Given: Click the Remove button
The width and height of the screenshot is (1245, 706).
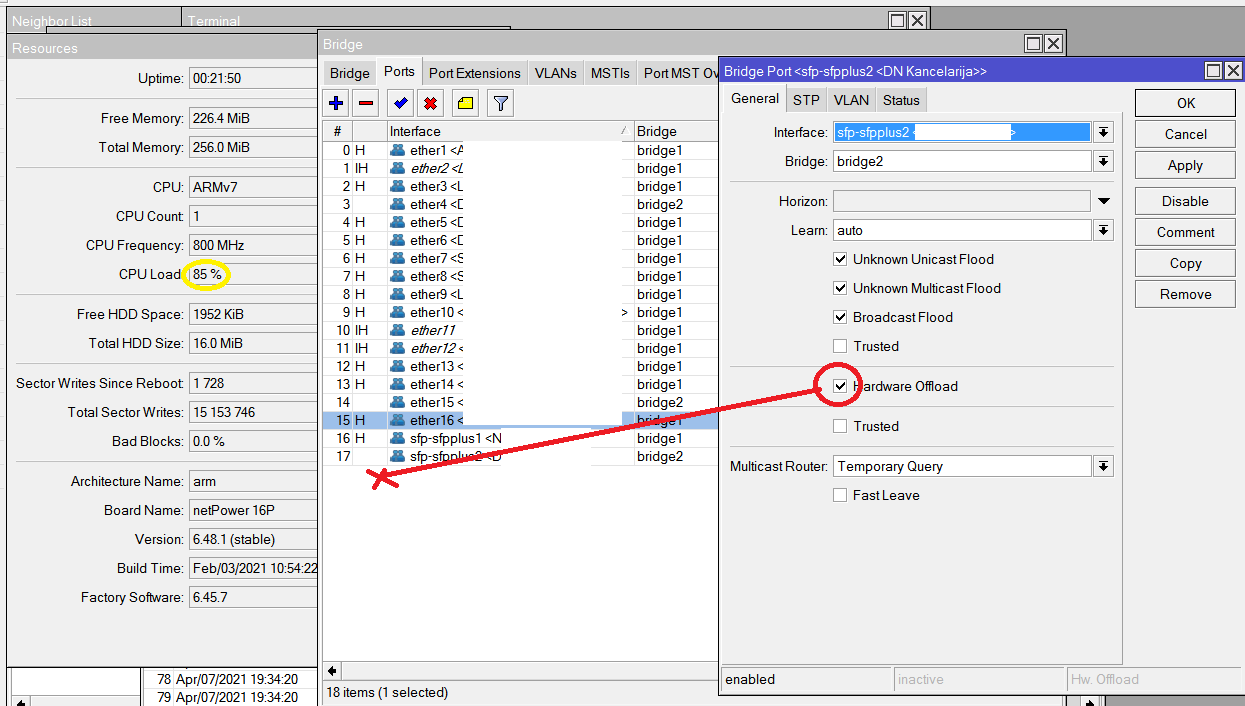Looking at the screenshot, I should [1186, 294].
